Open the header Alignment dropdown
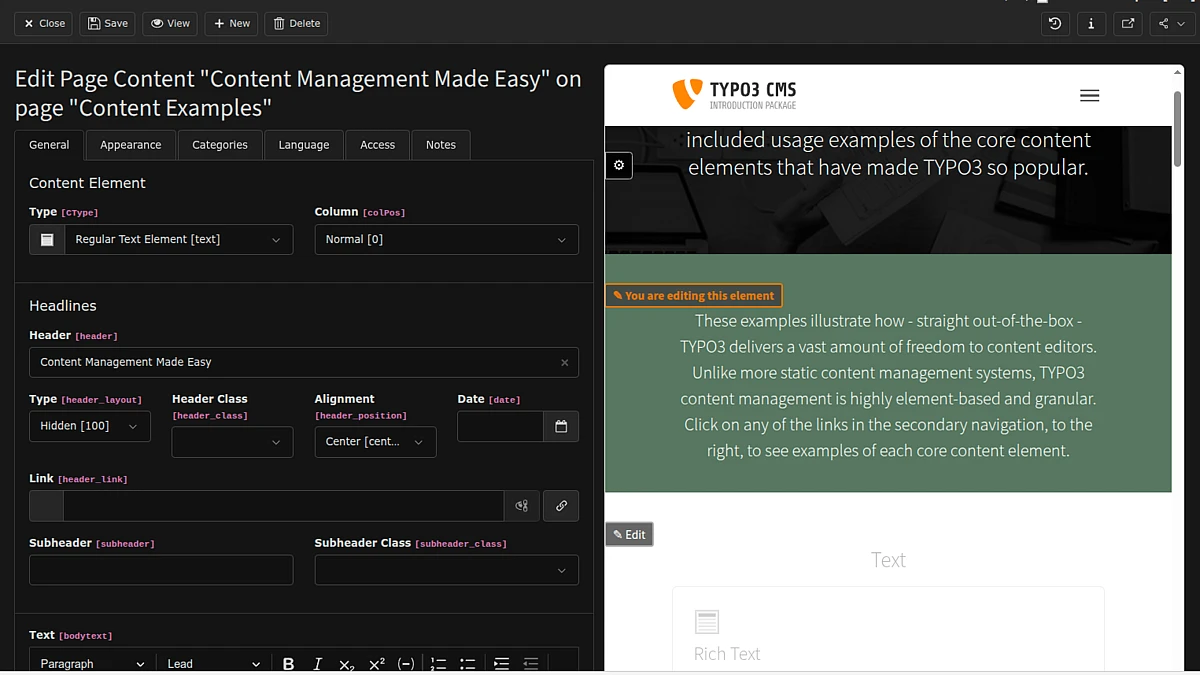1200x675 pixels. pos(375,442)
